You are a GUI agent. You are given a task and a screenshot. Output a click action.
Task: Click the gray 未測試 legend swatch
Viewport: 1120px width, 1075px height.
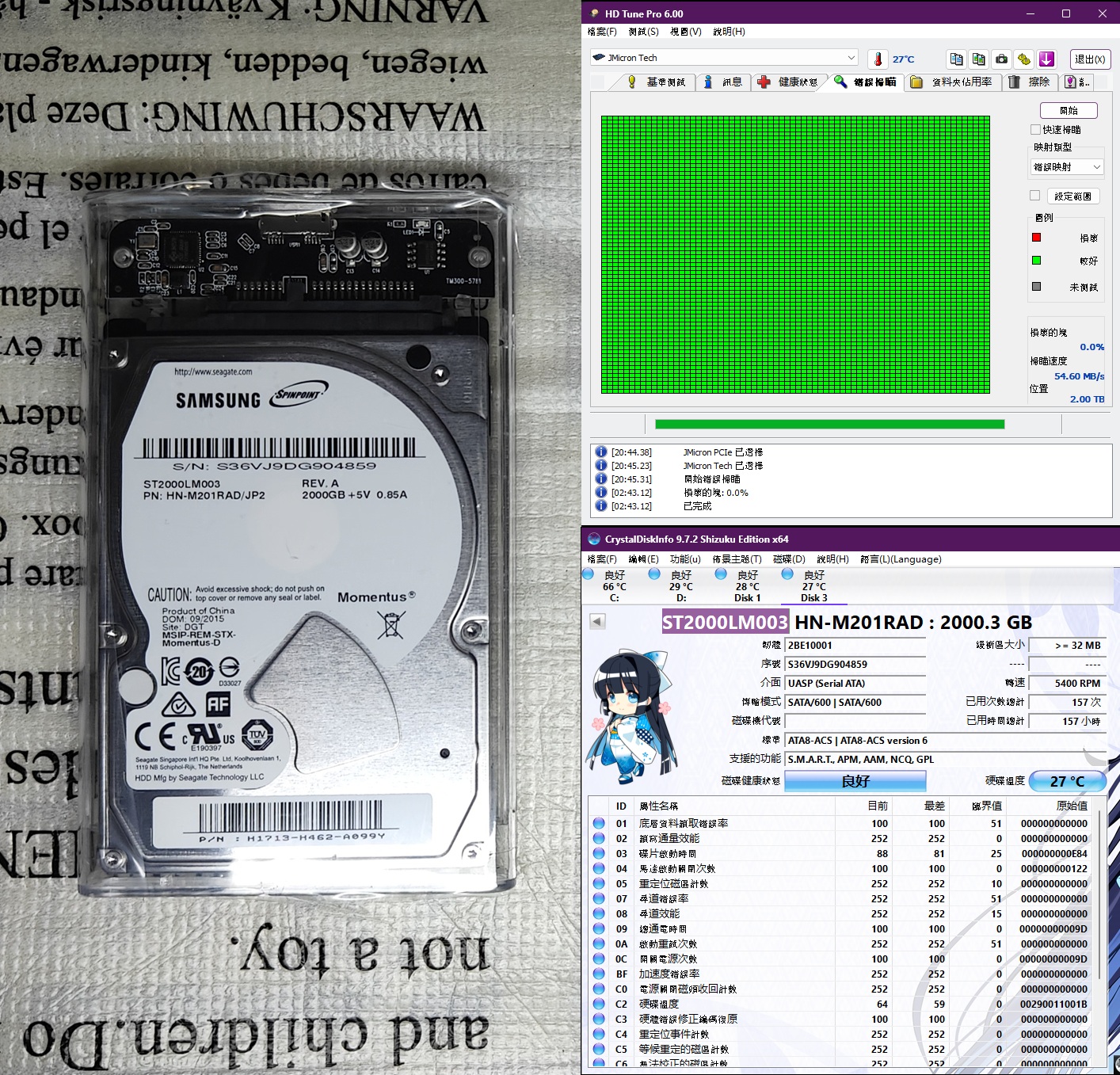tap(1036, 287)
